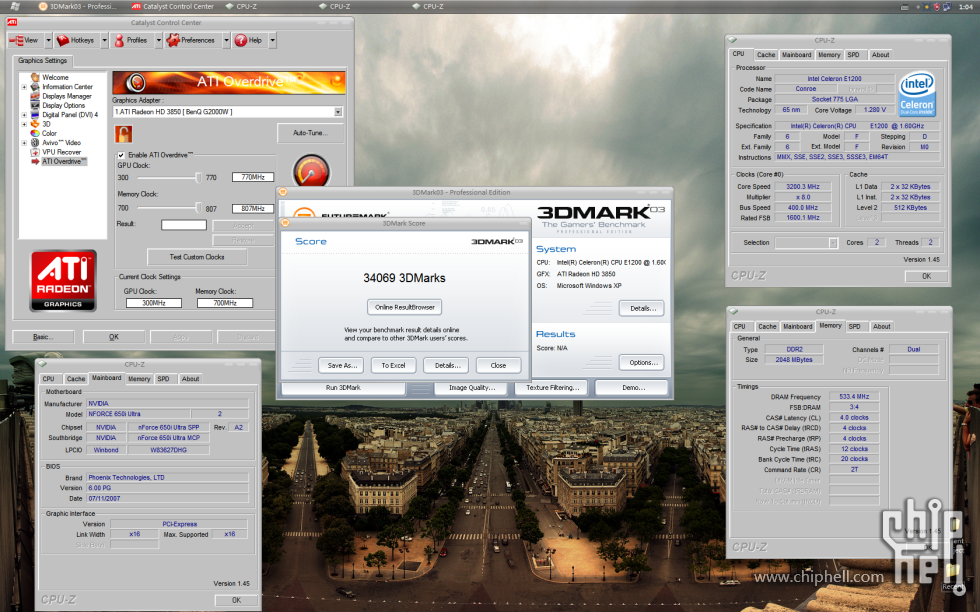980x612 pixels.
Task: Open the Help toolbar button
Action: [249, 41]
